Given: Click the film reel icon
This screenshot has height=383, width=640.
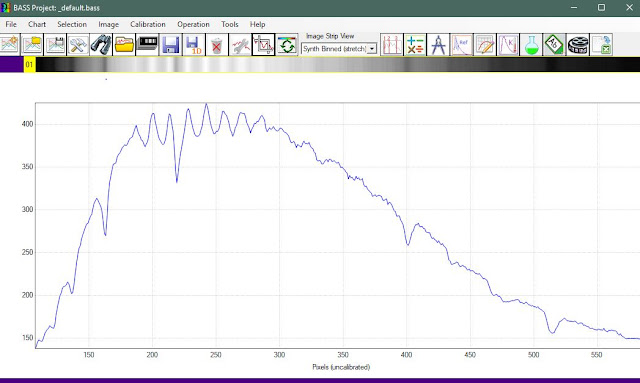Looking at the screenshot, I should coord(578,45).
